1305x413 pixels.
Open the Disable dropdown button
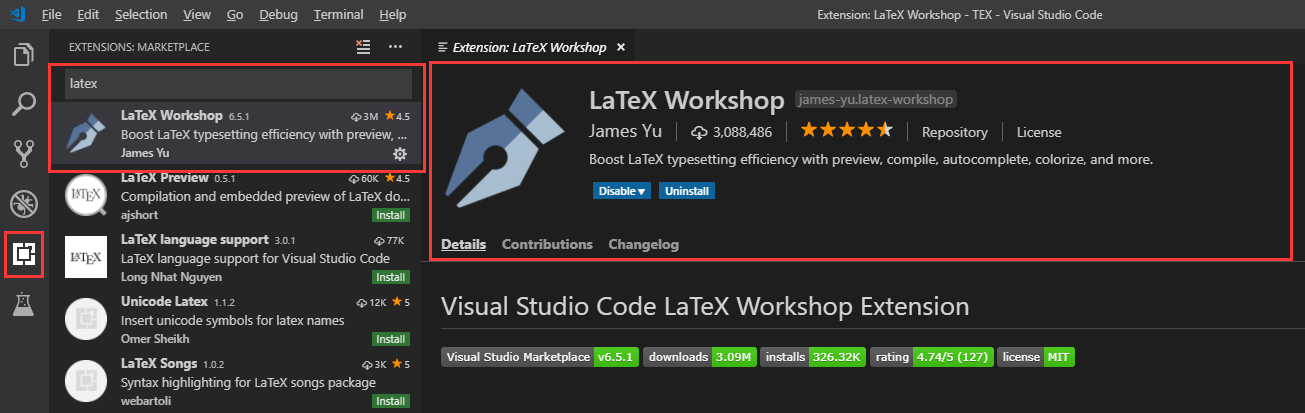point(621,190)
